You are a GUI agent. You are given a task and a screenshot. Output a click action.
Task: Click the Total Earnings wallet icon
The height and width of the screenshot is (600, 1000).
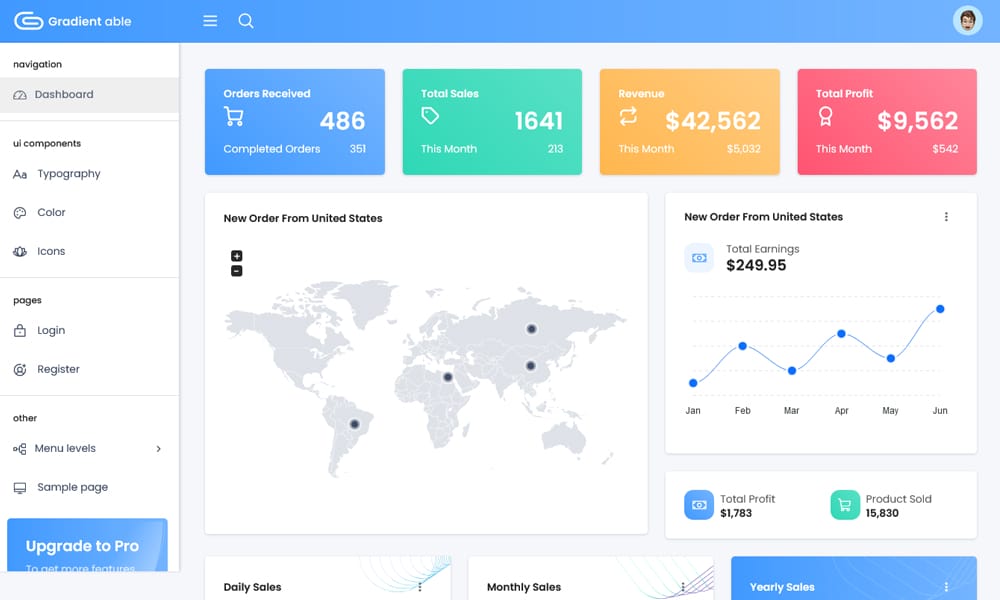[698, 257]
